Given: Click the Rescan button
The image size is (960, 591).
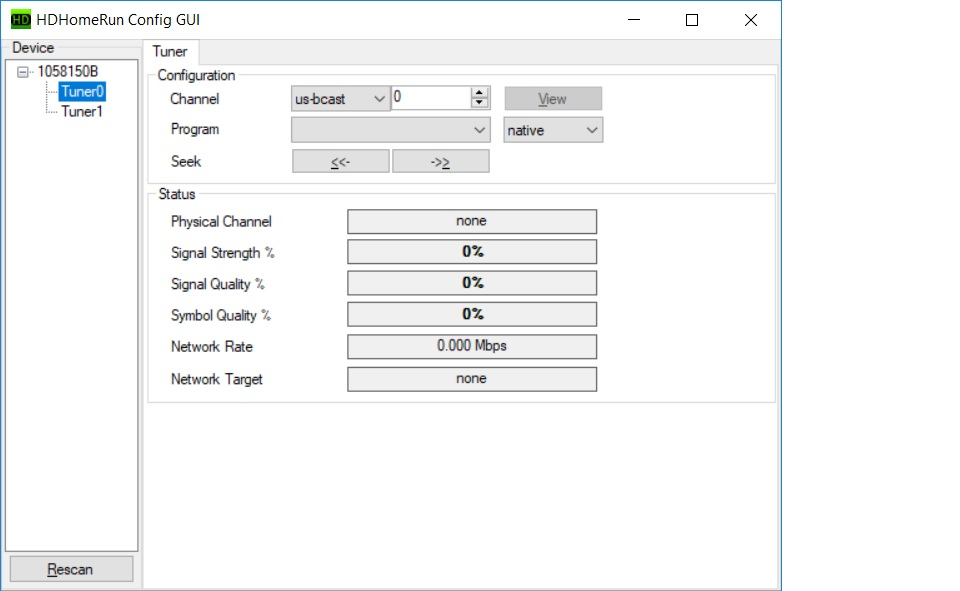Looking at the screenshot, I should (x=71, y=569).
